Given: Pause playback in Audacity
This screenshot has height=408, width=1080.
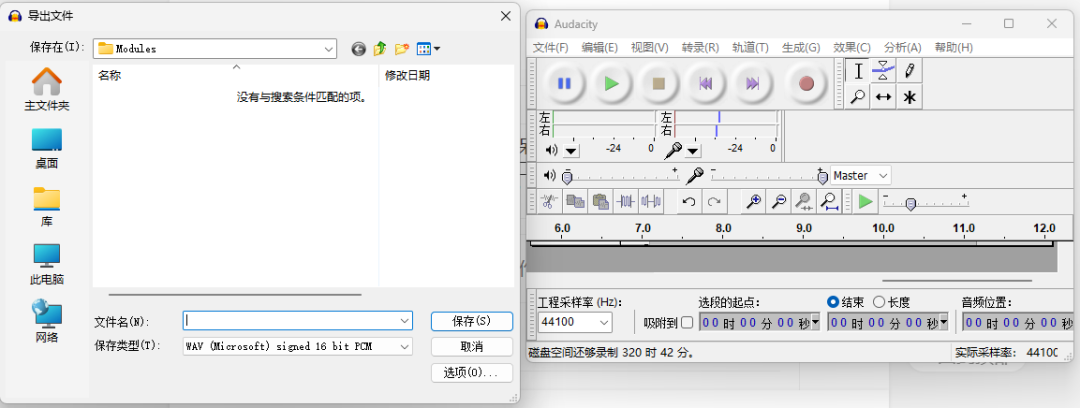Looking at the screenshot, I should (x=564, y=83).
